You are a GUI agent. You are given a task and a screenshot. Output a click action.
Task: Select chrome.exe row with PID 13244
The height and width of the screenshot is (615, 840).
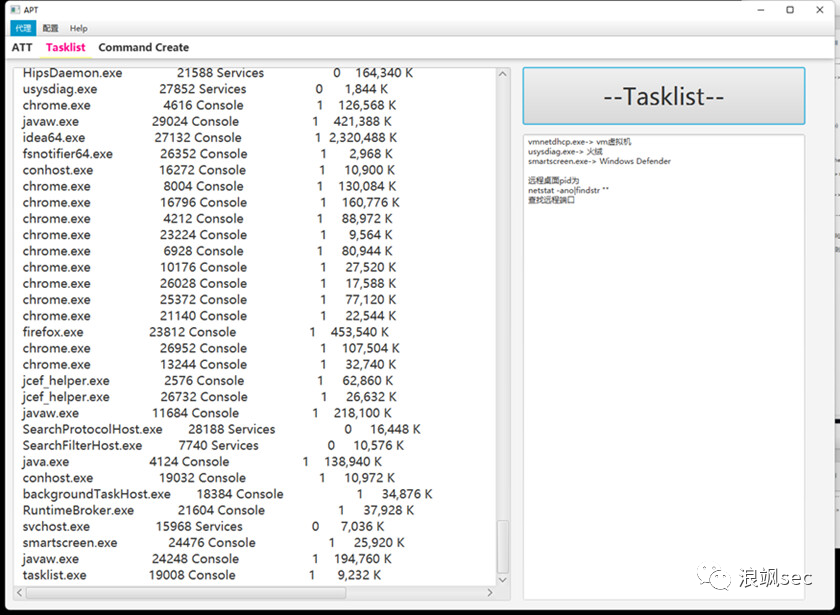pyautogui.click(x=209, y=364)
